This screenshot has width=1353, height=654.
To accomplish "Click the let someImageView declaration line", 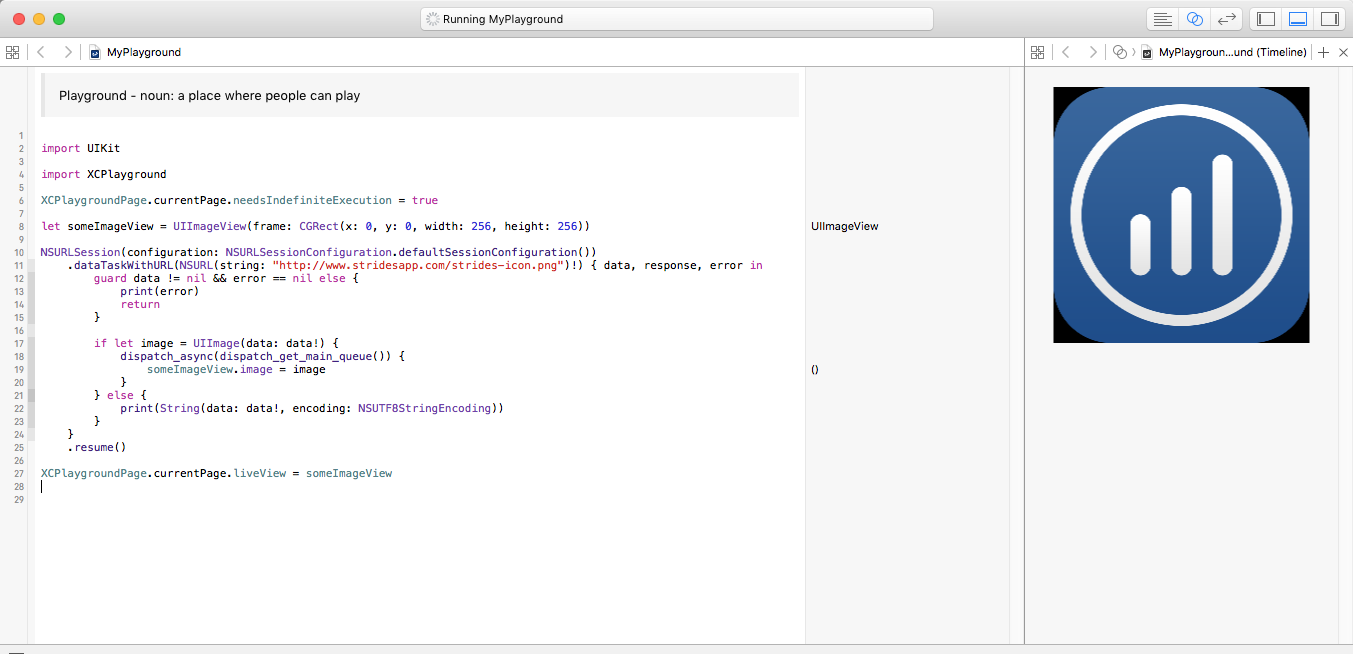I will pyautogui.click(x=316, y=226).
